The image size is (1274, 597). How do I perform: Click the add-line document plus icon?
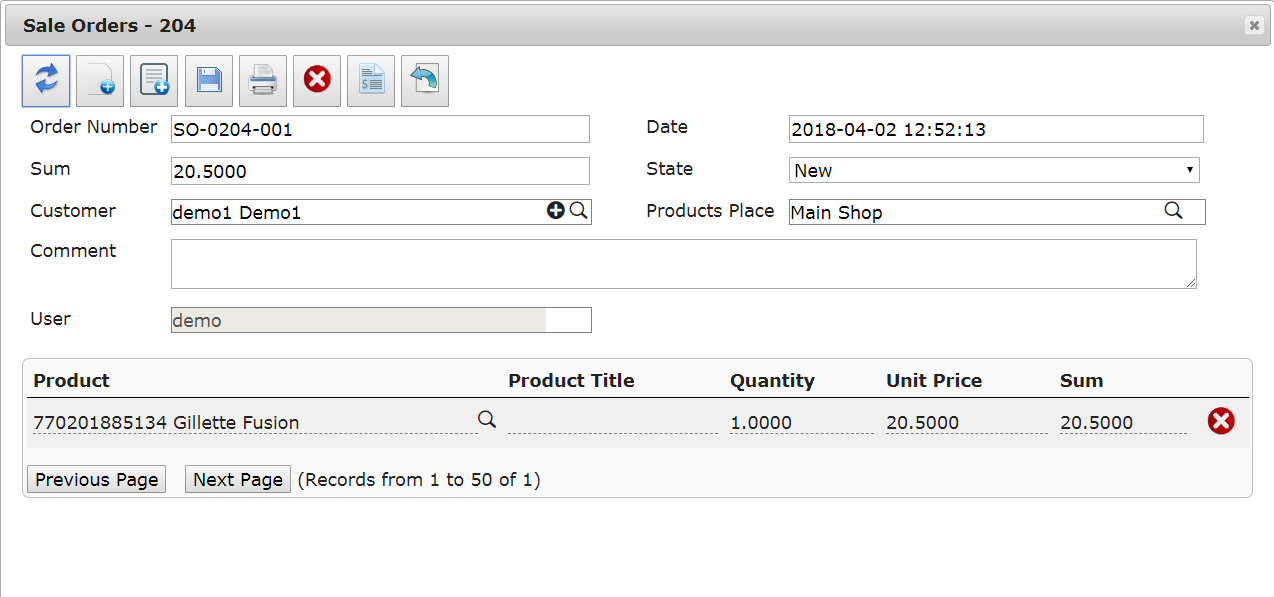pos(154,81)
